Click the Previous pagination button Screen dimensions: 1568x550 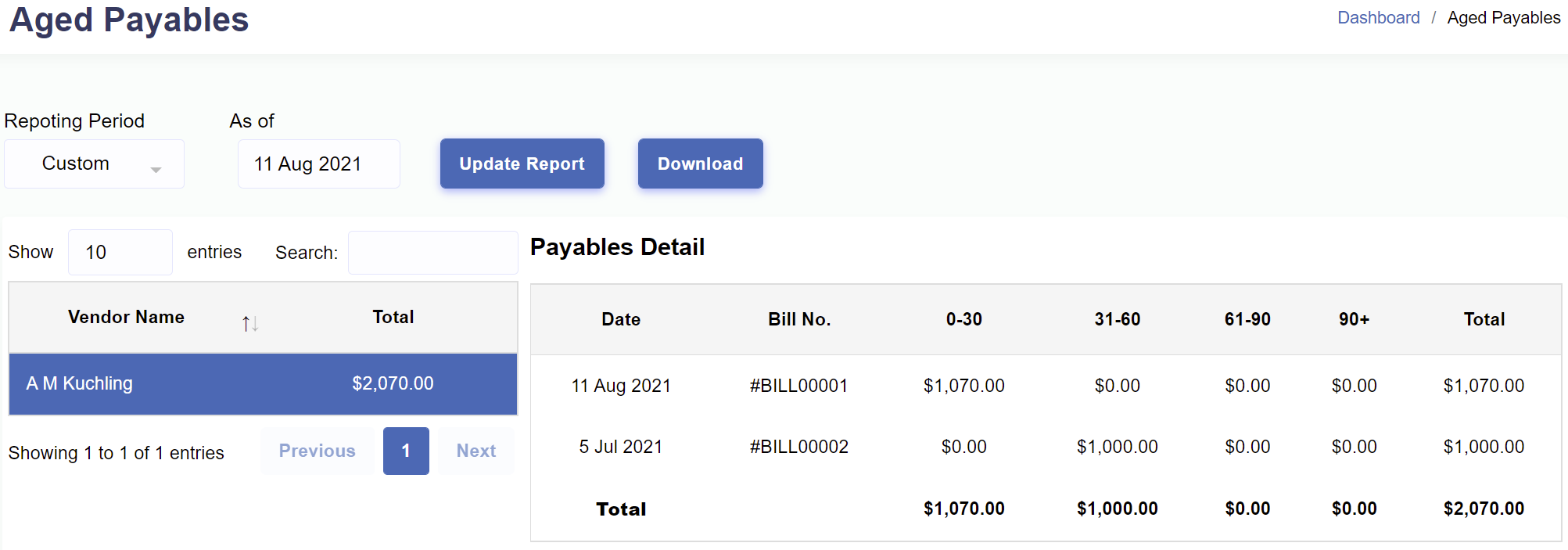(317, 451)
